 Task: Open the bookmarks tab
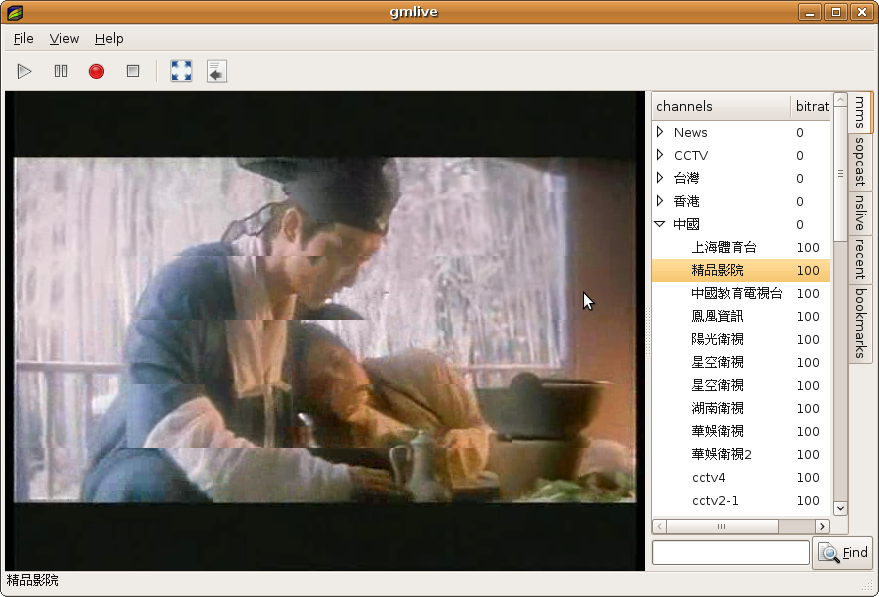pos(860,323)
